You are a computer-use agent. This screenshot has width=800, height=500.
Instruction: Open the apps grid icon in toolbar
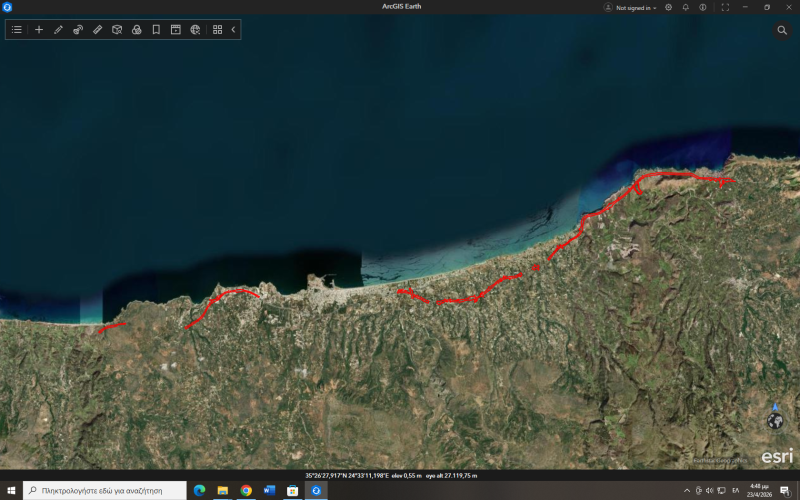[217, 30]
